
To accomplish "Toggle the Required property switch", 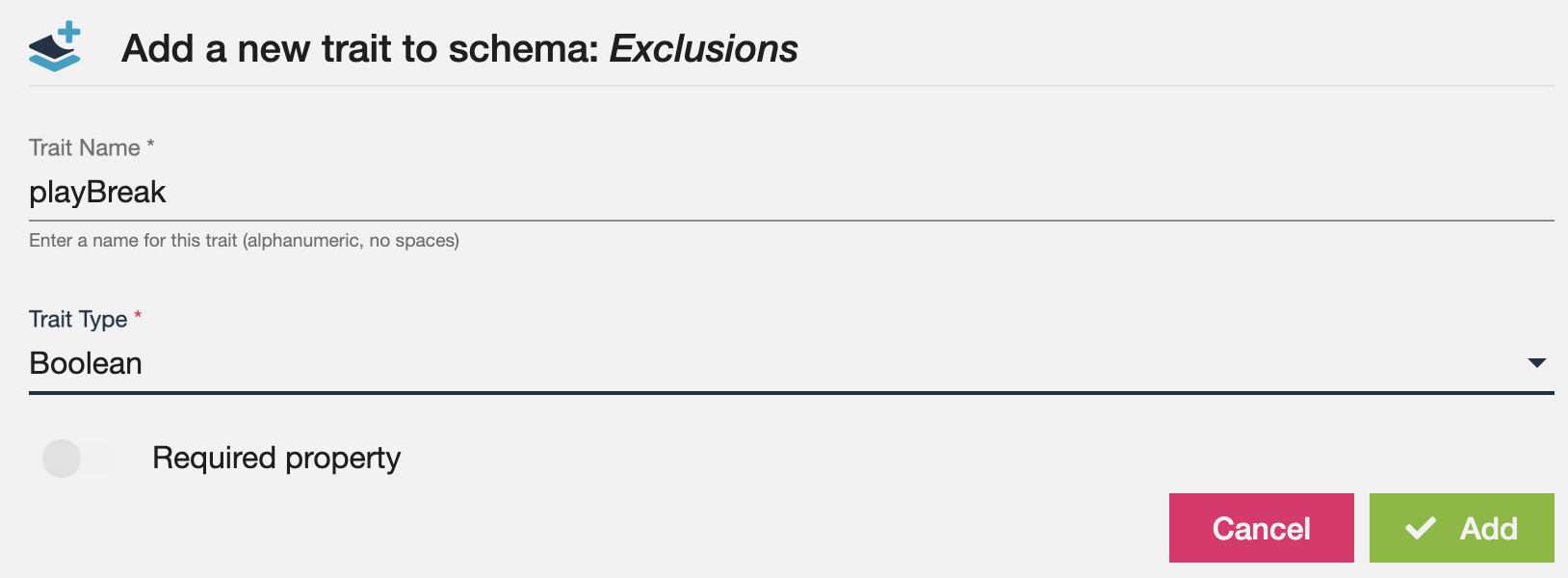I will point(79,459).
